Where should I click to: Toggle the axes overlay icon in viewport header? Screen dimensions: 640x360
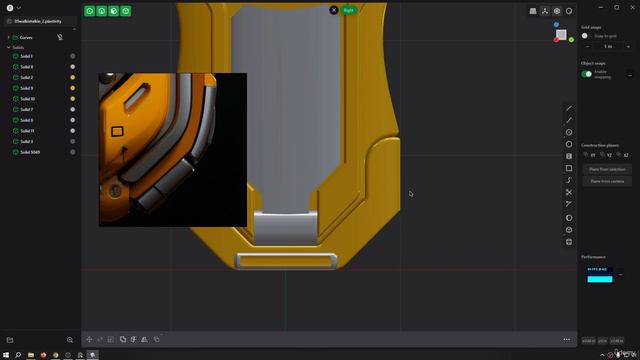pyautogui.click(x=545, y=11)
